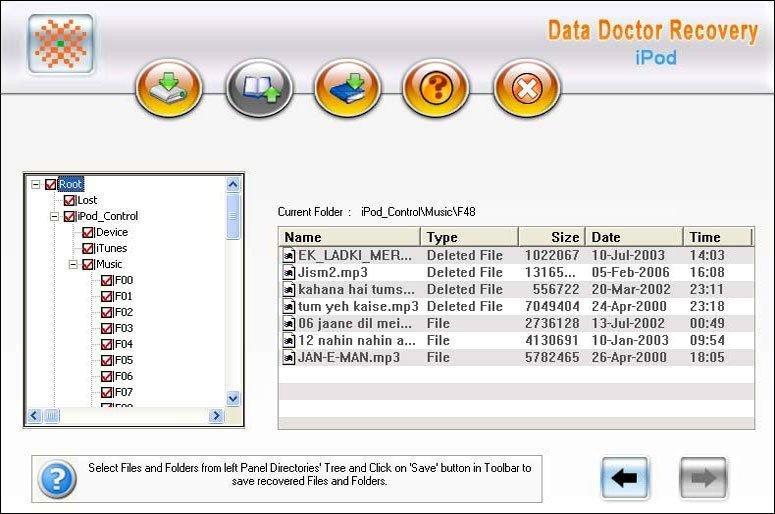Sort by the Size column header
Image resolution: width=775 pixels, height=514 pixels.
(552, 237)
